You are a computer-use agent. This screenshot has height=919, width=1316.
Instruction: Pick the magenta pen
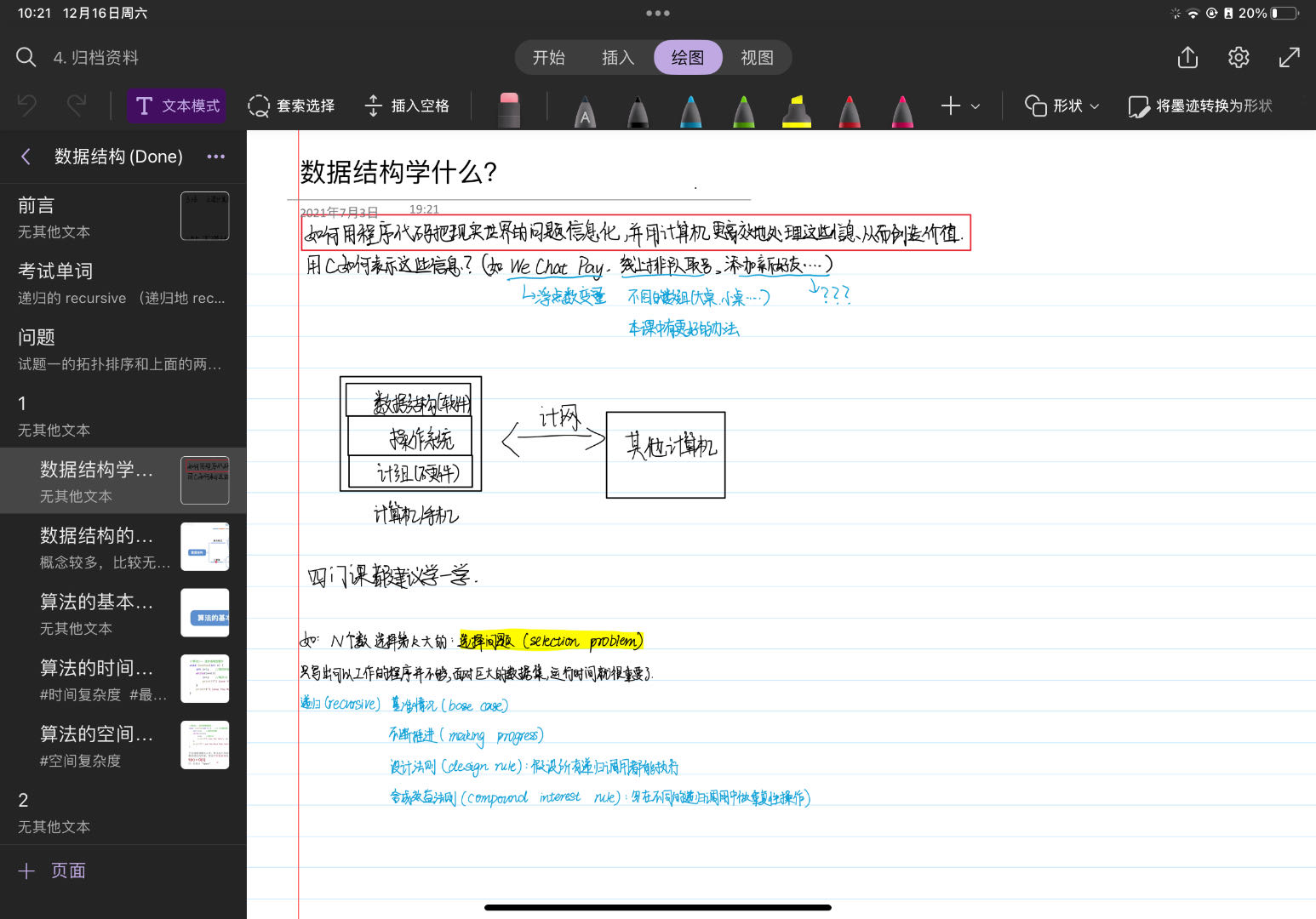(902, 111)
